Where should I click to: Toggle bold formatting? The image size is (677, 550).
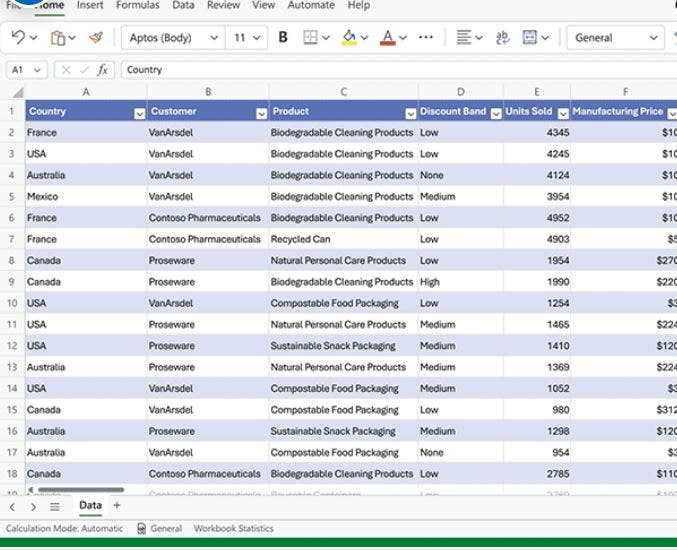tap(283, 38)
